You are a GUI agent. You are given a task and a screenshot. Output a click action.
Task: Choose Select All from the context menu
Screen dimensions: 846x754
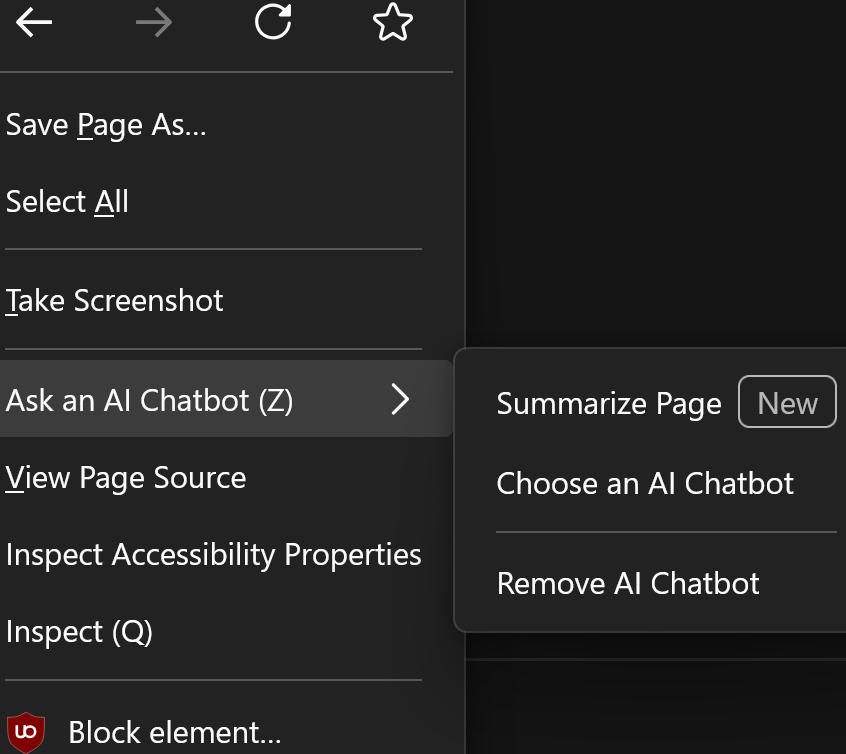67,201
